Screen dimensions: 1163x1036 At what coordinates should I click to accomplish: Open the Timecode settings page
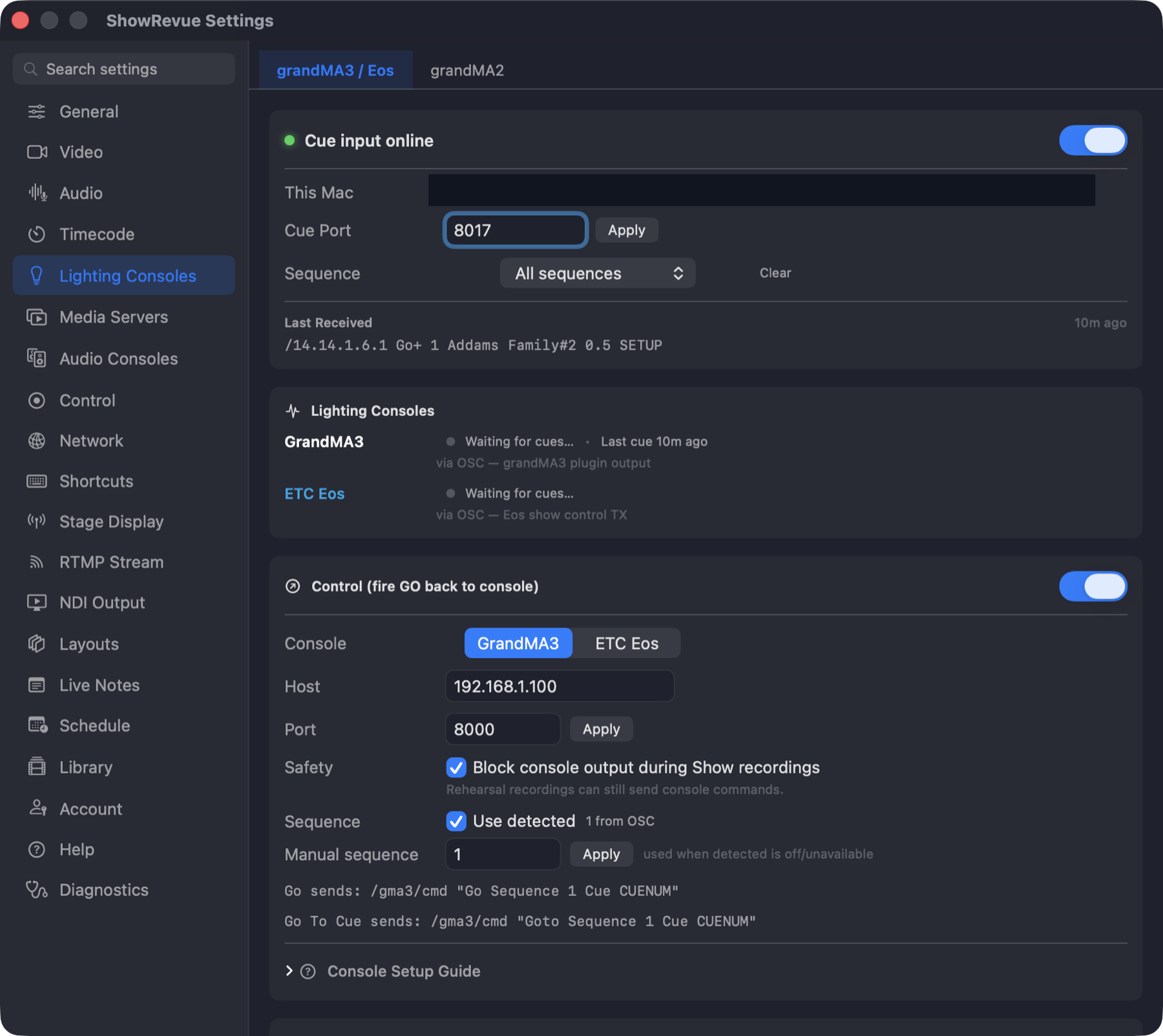click(123, 234)
